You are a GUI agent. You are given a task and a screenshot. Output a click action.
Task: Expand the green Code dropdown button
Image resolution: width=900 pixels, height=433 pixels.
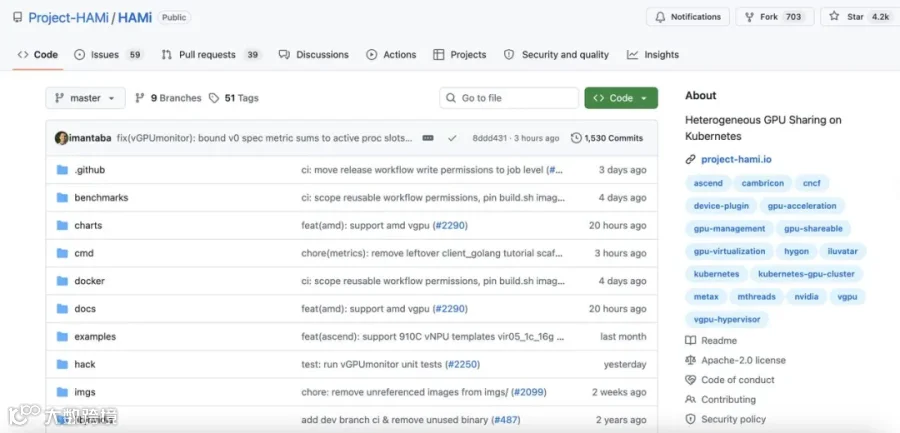click(621, 98)
